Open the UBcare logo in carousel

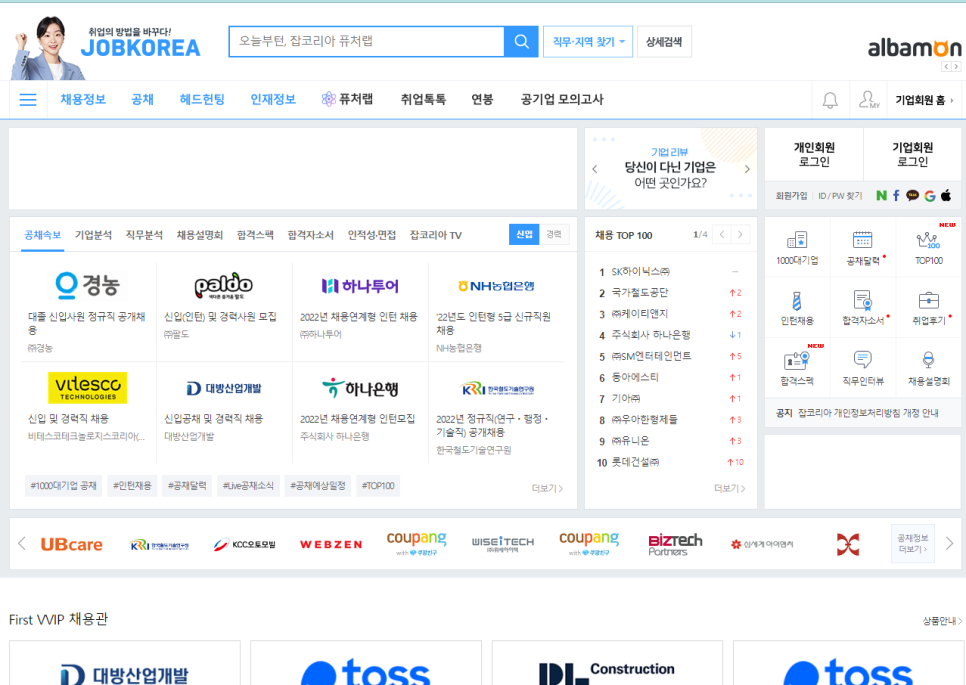(71, 545)
